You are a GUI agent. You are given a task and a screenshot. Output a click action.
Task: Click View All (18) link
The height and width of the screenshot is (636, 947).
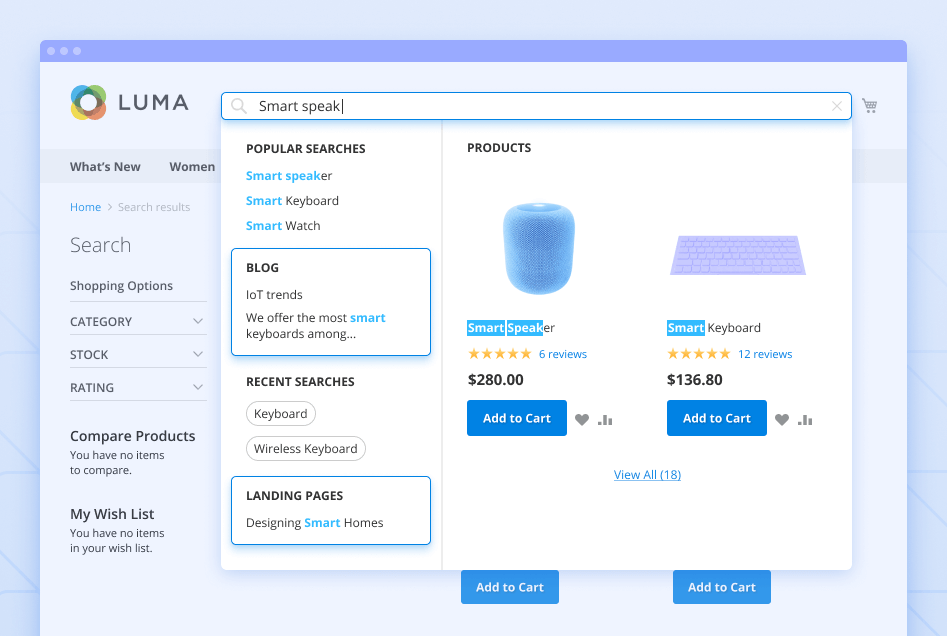[647, 475]
